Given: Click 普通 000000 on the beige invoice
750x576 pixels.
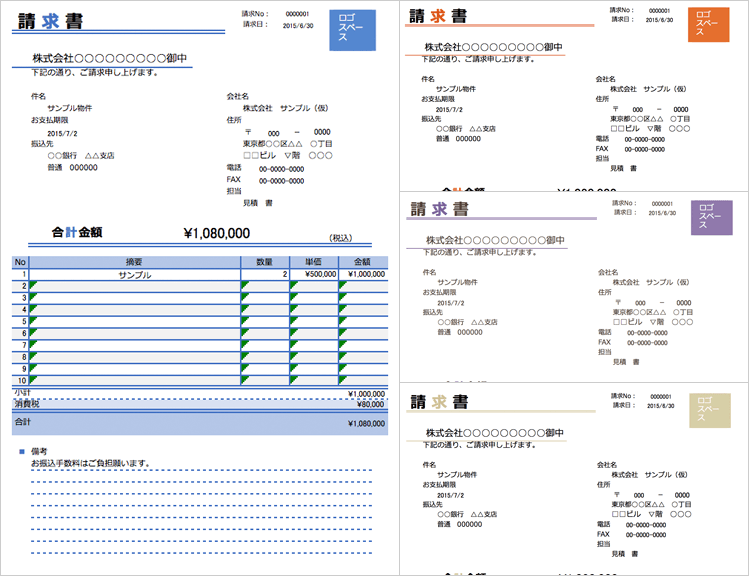Looking at the screenshot, I should coord(459,524).
